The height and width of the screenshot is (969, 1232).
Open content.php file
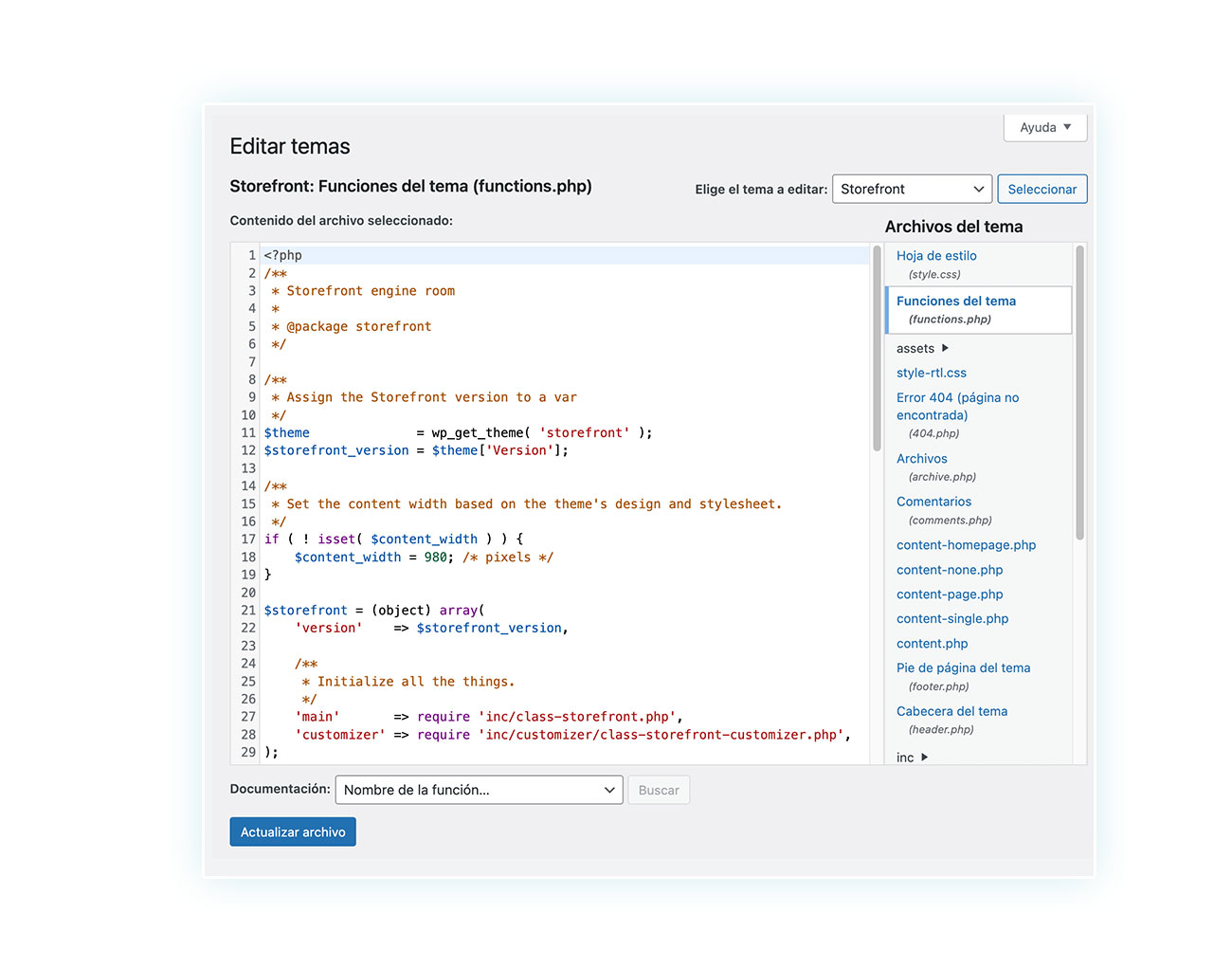coord(933,644)
